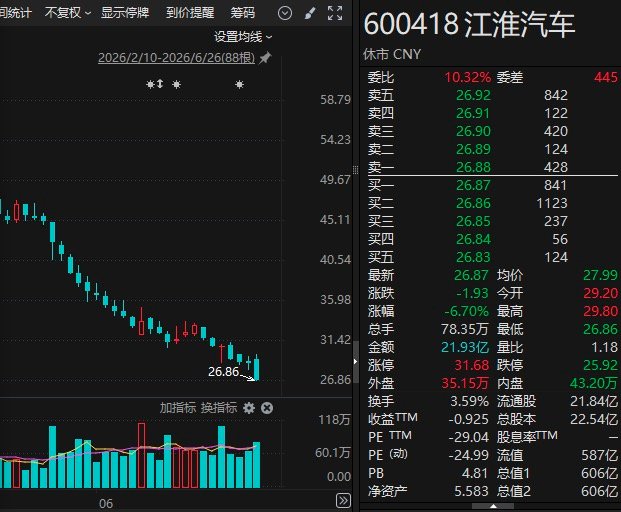Click 净资产 value 5.583
The height and width of the screenshot is (512, 621).
click(x=471, y=491)
